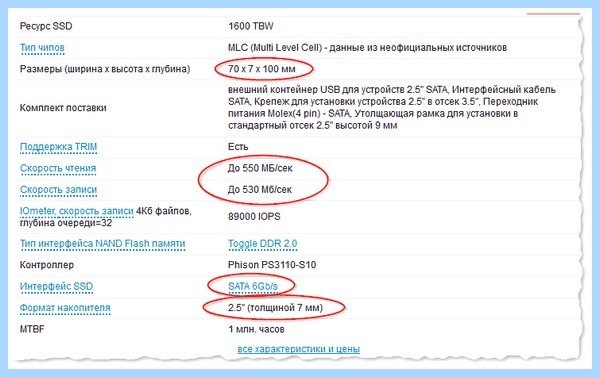
Task: Open the "Поддержка TRIM" link
Action: tap(58, 147)
